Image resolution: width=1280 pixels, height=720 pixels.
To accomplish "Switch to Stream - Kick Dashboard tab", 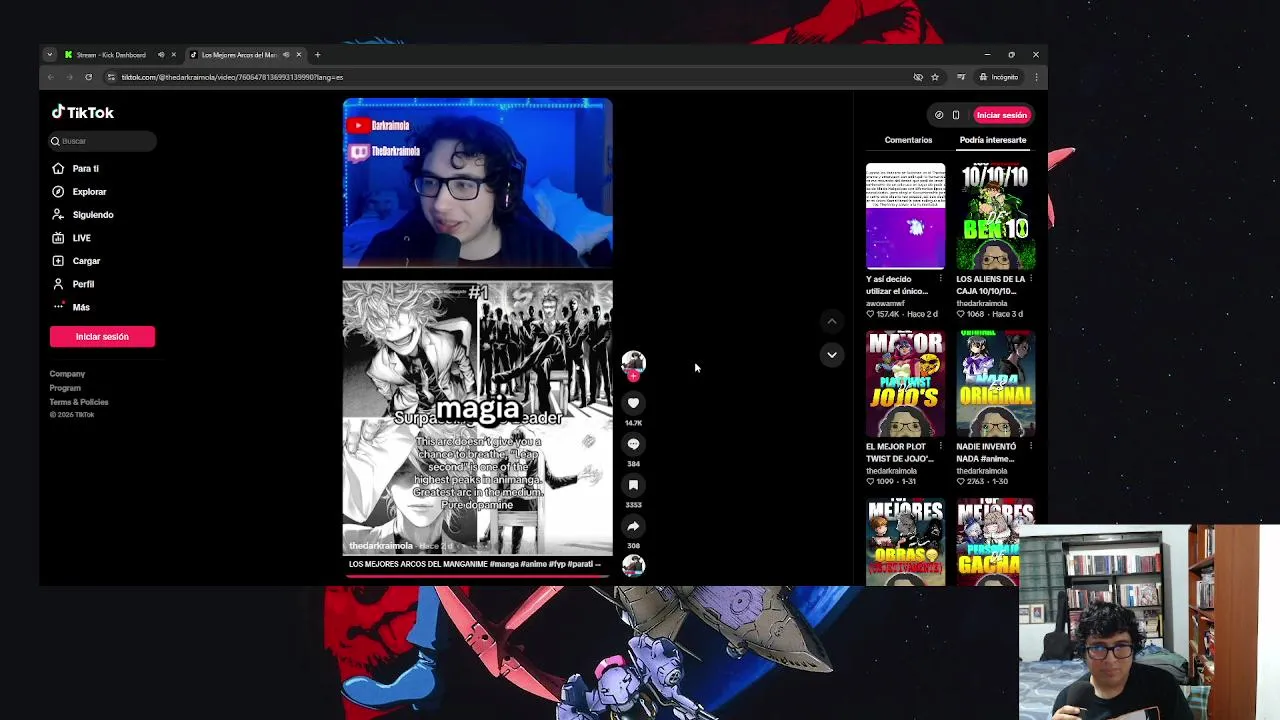I will pyautogui.click(x=110, y=55).
